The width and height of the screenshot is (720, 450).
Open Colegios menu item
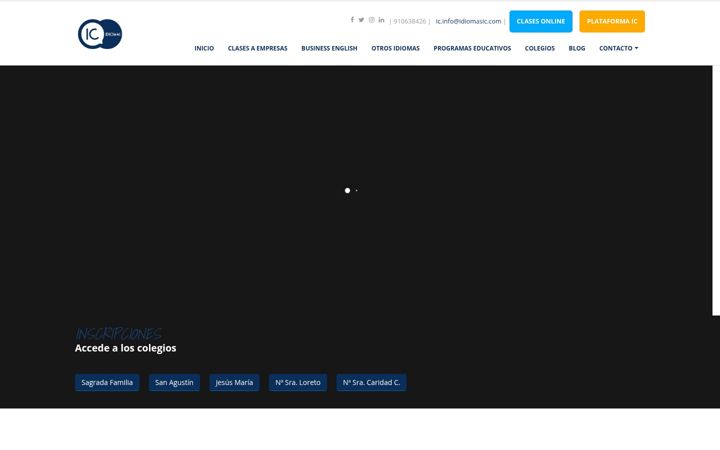(x=540, y=48)
